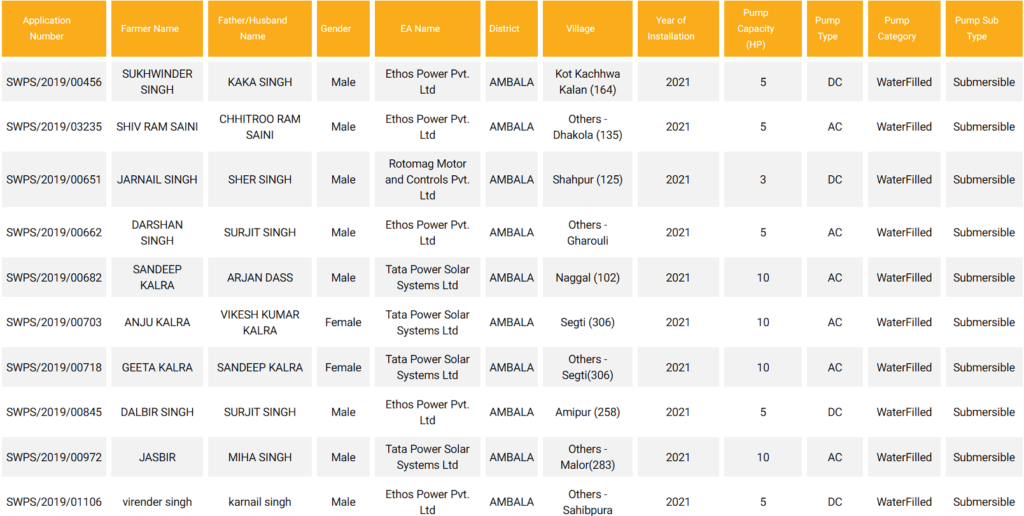This screenshot has height=516, width=1024.
Task: Select the Village column header
Action: (x=588, y=29)
